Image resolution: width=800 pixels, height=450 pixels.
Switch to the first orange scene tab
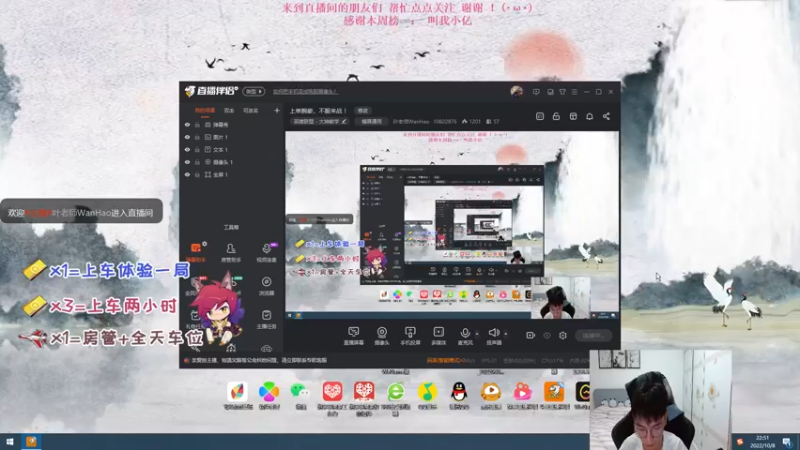pos(205,110)
